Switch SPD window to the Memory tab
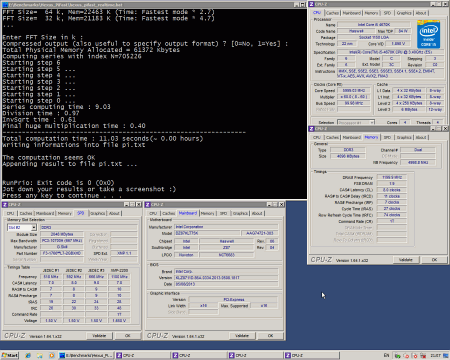The height and width of the screenshot is (360, 450). click(x=65, y=213)
